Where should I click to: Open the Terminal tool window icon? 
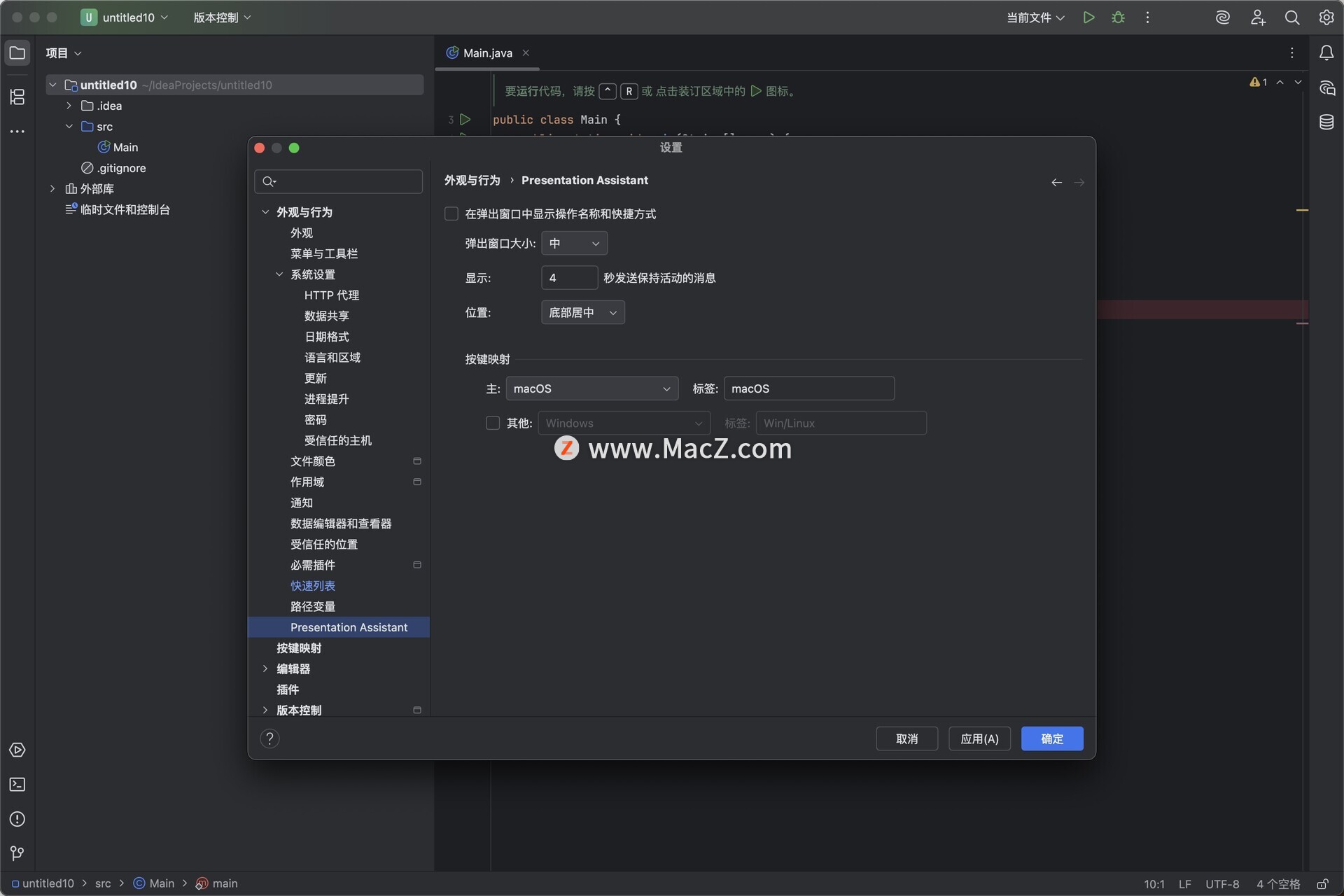pyautogui.click(x=17, y=785)
